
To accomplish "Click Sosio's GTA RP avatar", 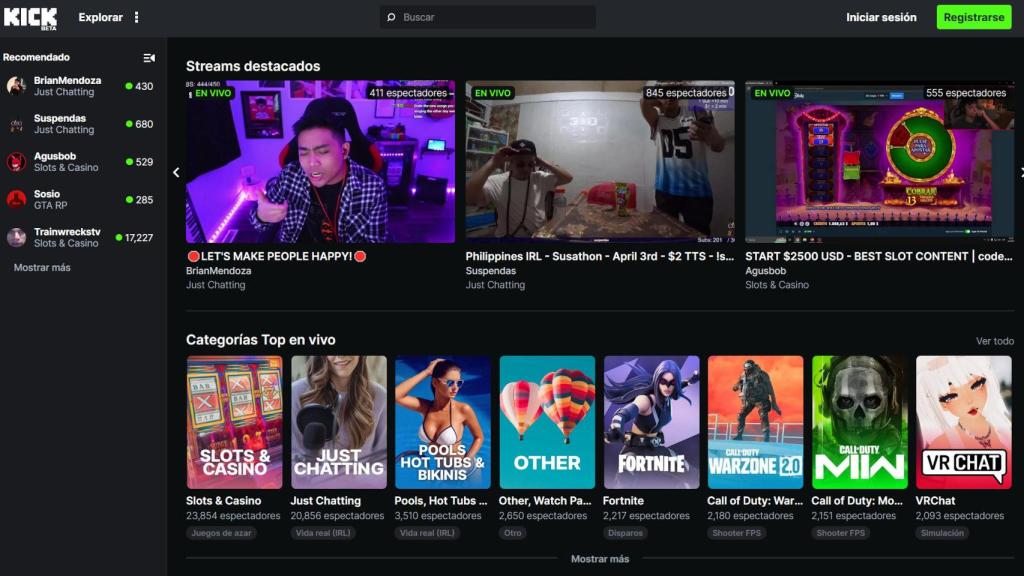I will pos(18,200).
